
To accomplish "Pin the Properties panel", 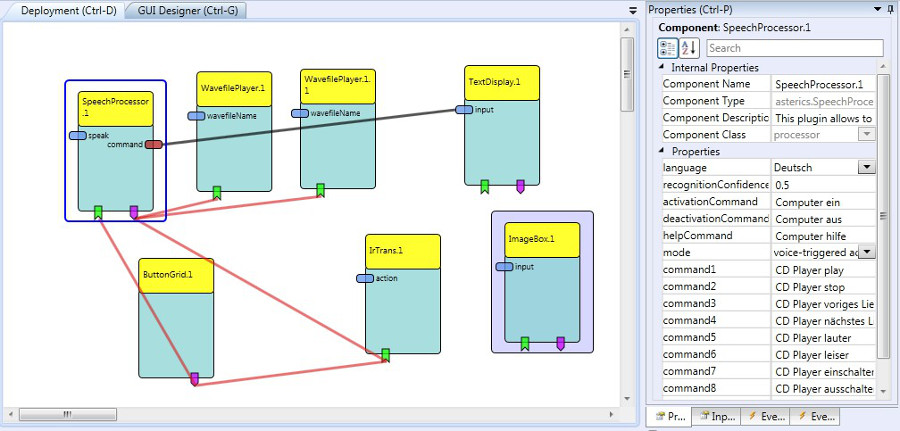I will pyautogui.click(x=891, y=9).
